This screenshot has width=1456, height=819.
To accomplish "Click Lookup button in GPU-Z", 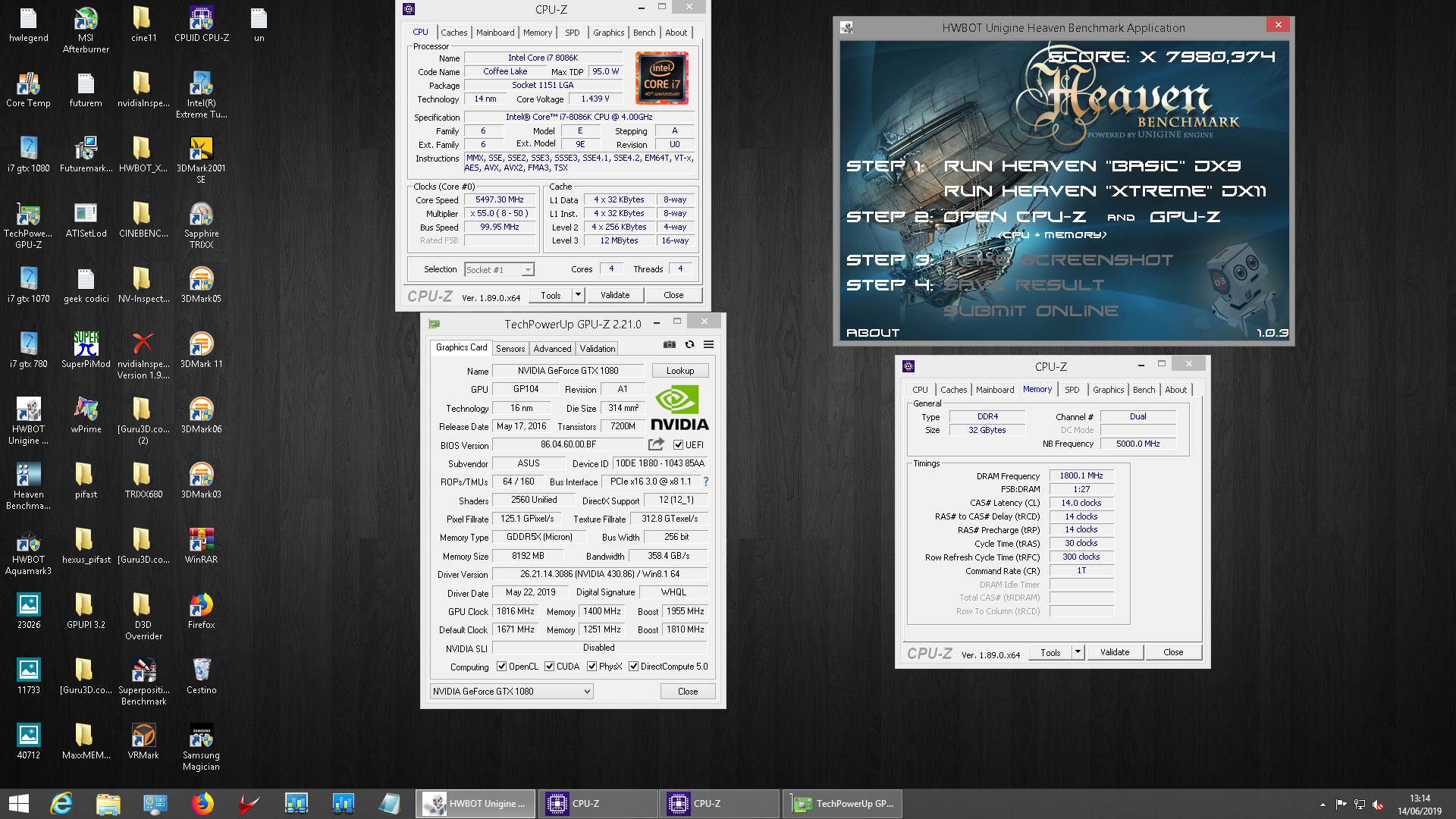I will tap(680, 371).
